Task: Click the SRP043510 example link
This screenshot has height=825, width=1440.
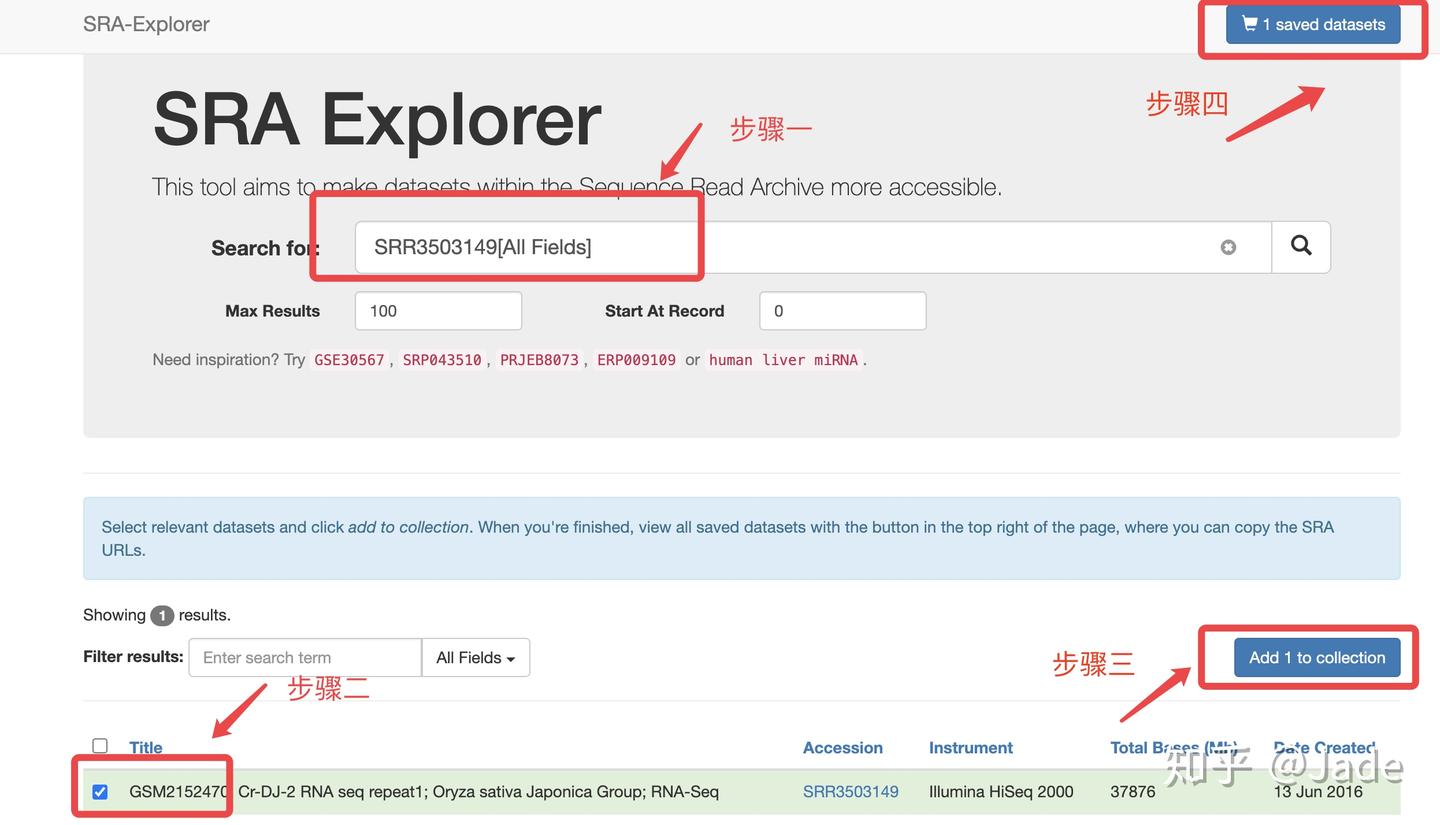Action: pyautogui.click(x=442, y=359)
